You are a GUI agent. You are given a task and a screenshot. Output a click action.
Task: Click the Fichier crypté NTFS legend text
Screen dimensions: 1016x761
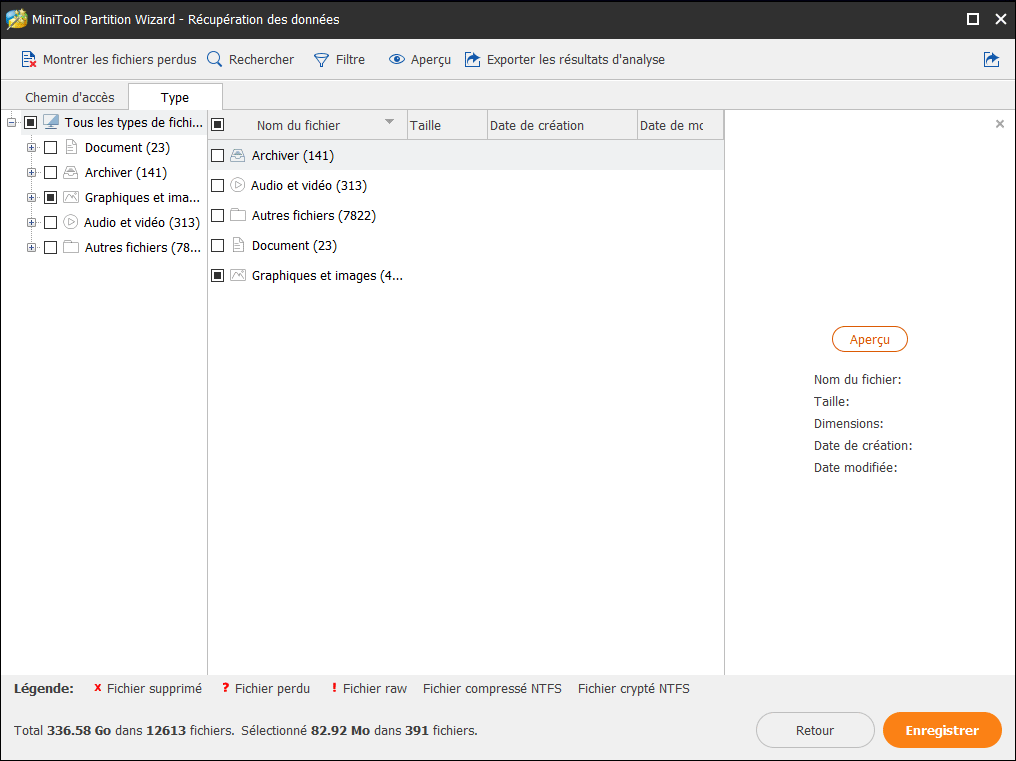tap(634, 688)
